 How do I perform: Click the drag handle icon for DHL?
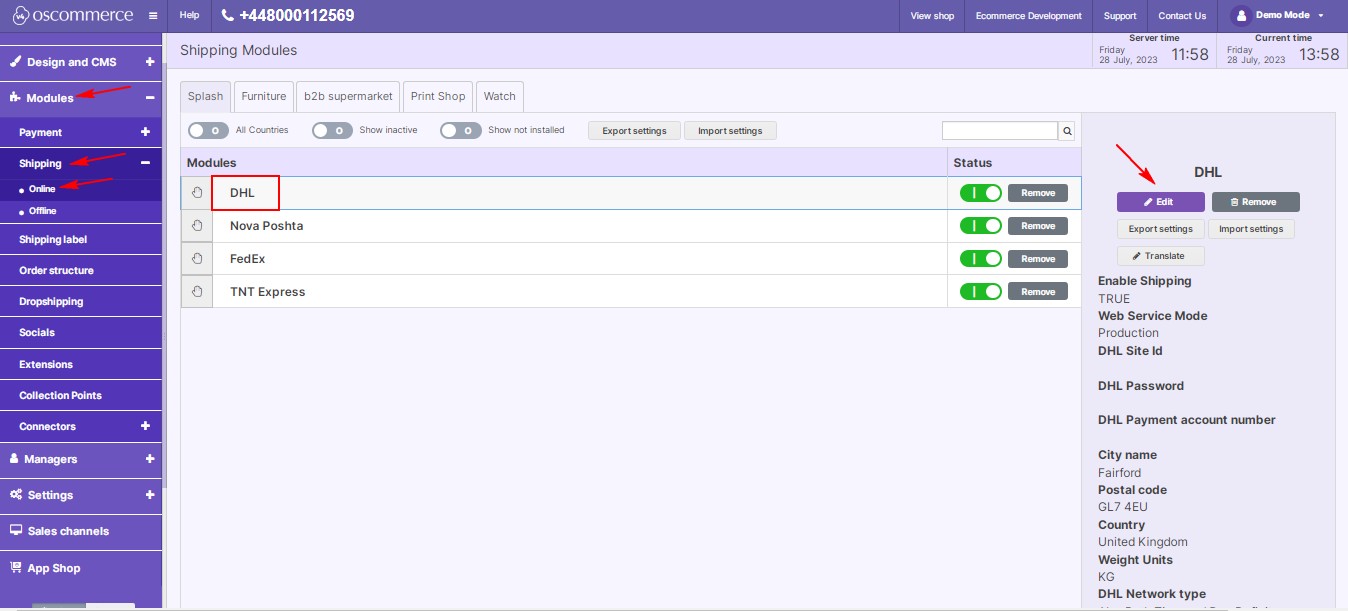(197, 193)
